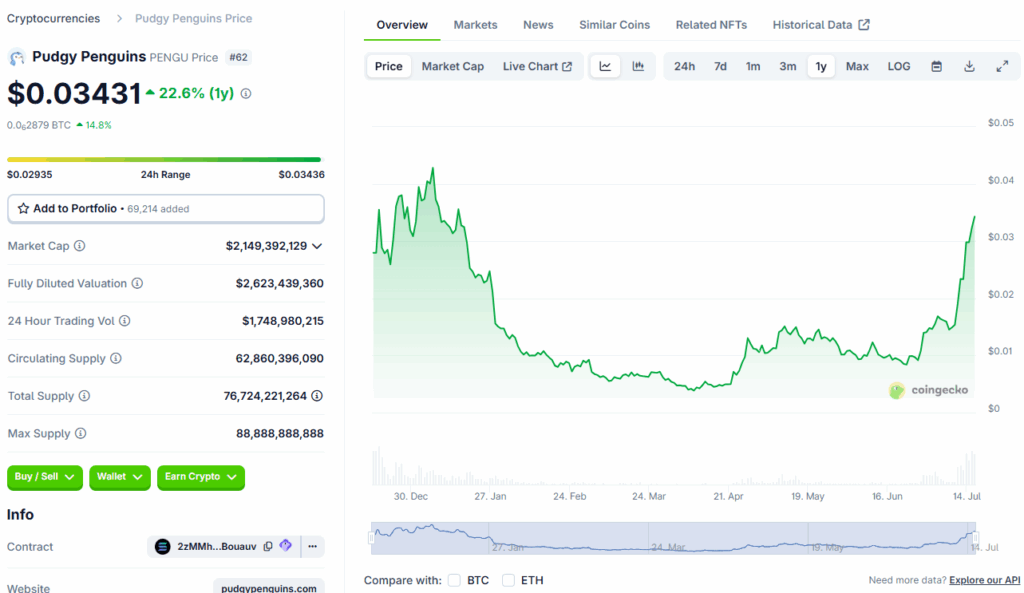The width and height of the screenshot is (1024, 593).
Task: Click the star icon in Add to Portfolio
Action: 24,208
